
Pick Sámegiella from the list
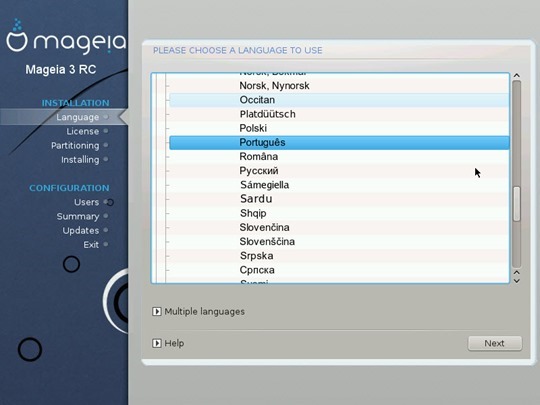coord(339,185)
